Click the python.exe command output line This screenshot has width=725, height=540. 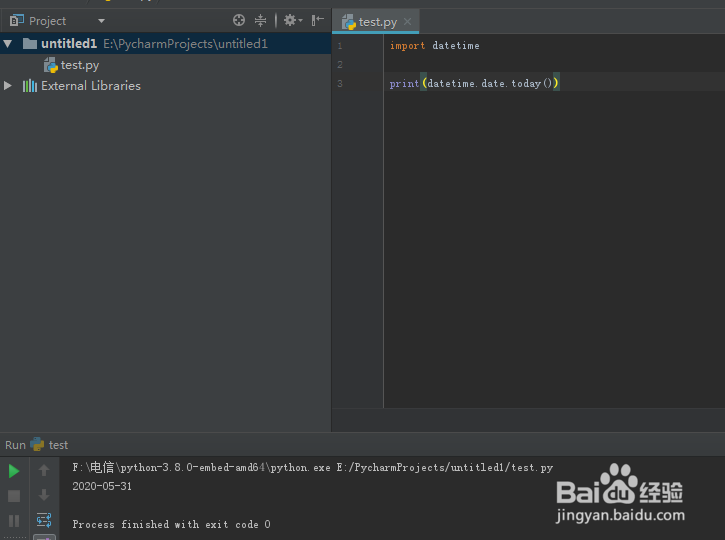[x=313, y=467]
